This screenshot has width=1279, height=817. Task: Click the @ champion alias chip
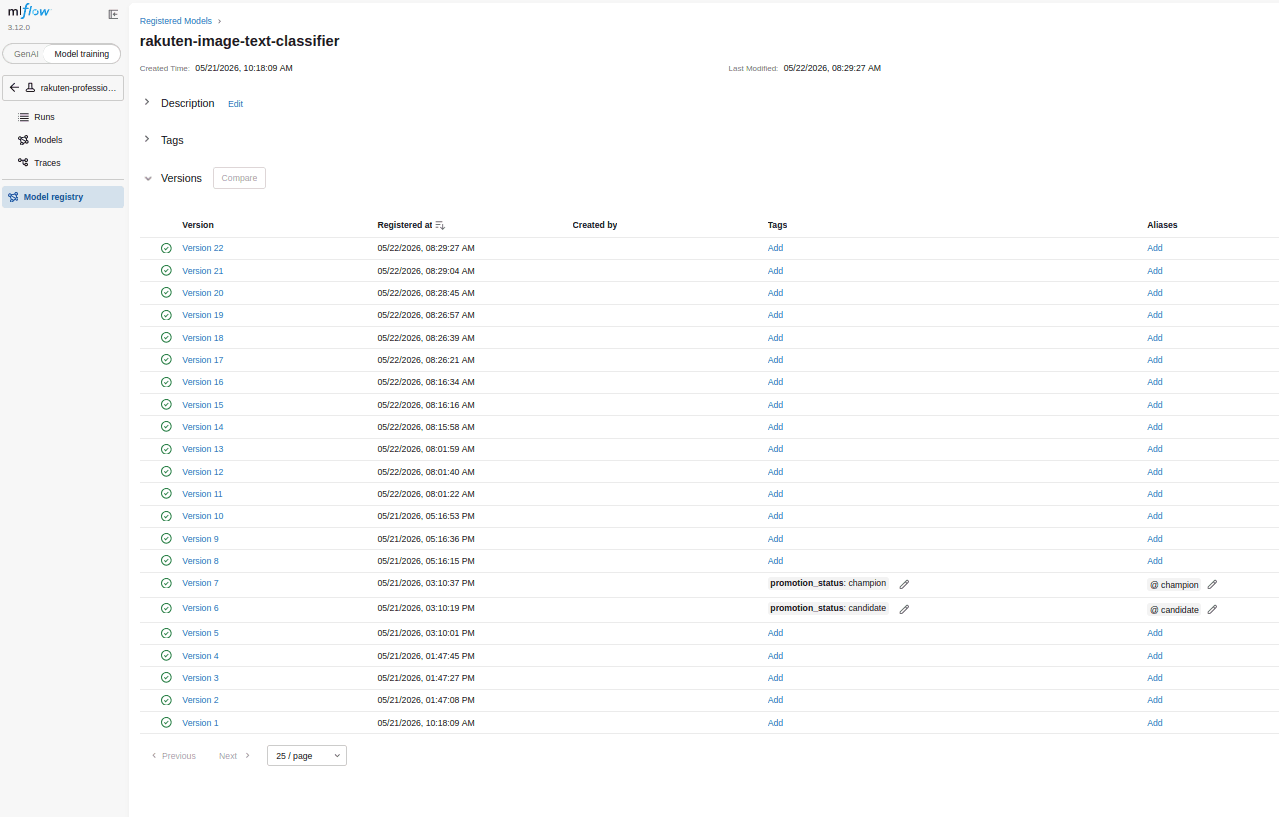point(1174,585)
